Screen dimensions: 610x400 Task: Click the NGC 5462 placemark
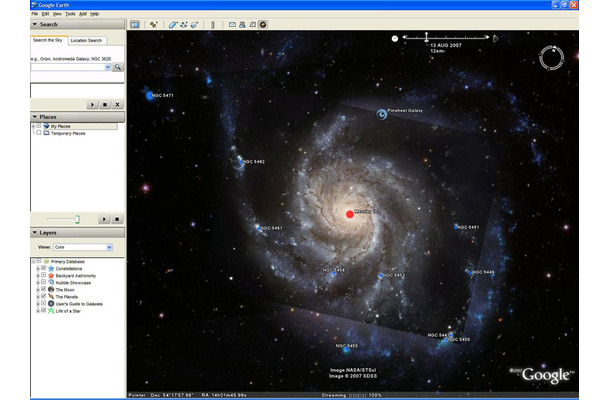[x=241, y=161]
